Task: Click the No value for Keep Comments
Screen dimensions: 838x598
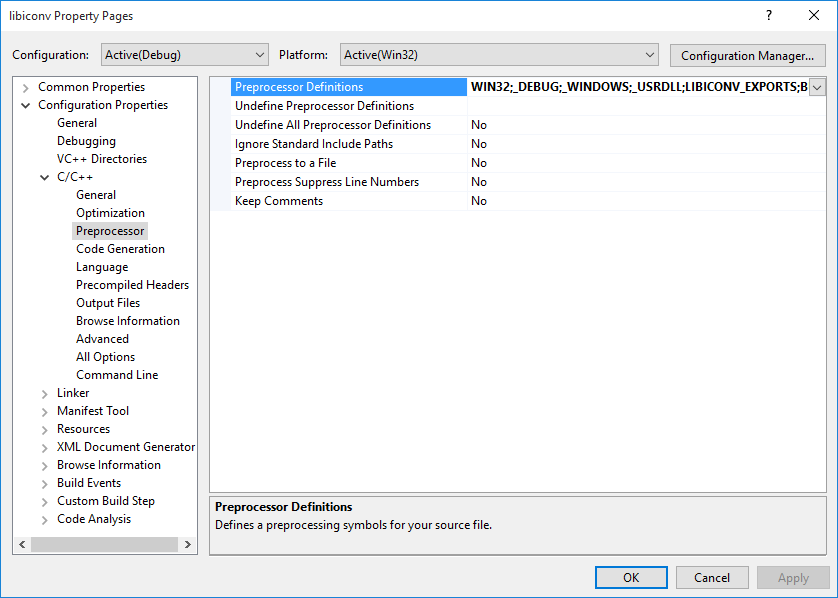Action: coord(646,201)
